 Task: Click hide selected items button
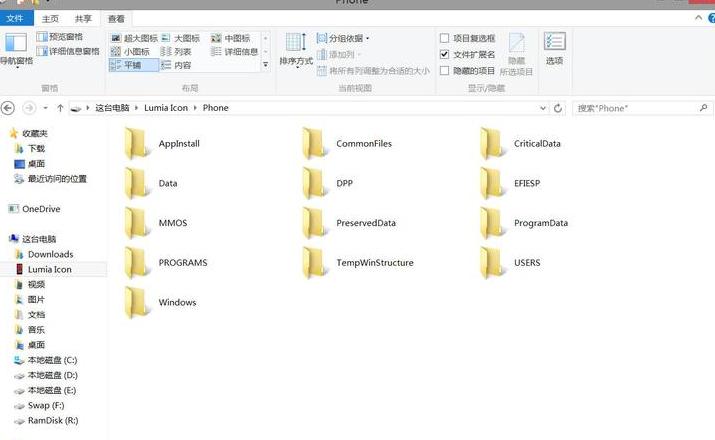pyautogui.click(x=516, y=54)
